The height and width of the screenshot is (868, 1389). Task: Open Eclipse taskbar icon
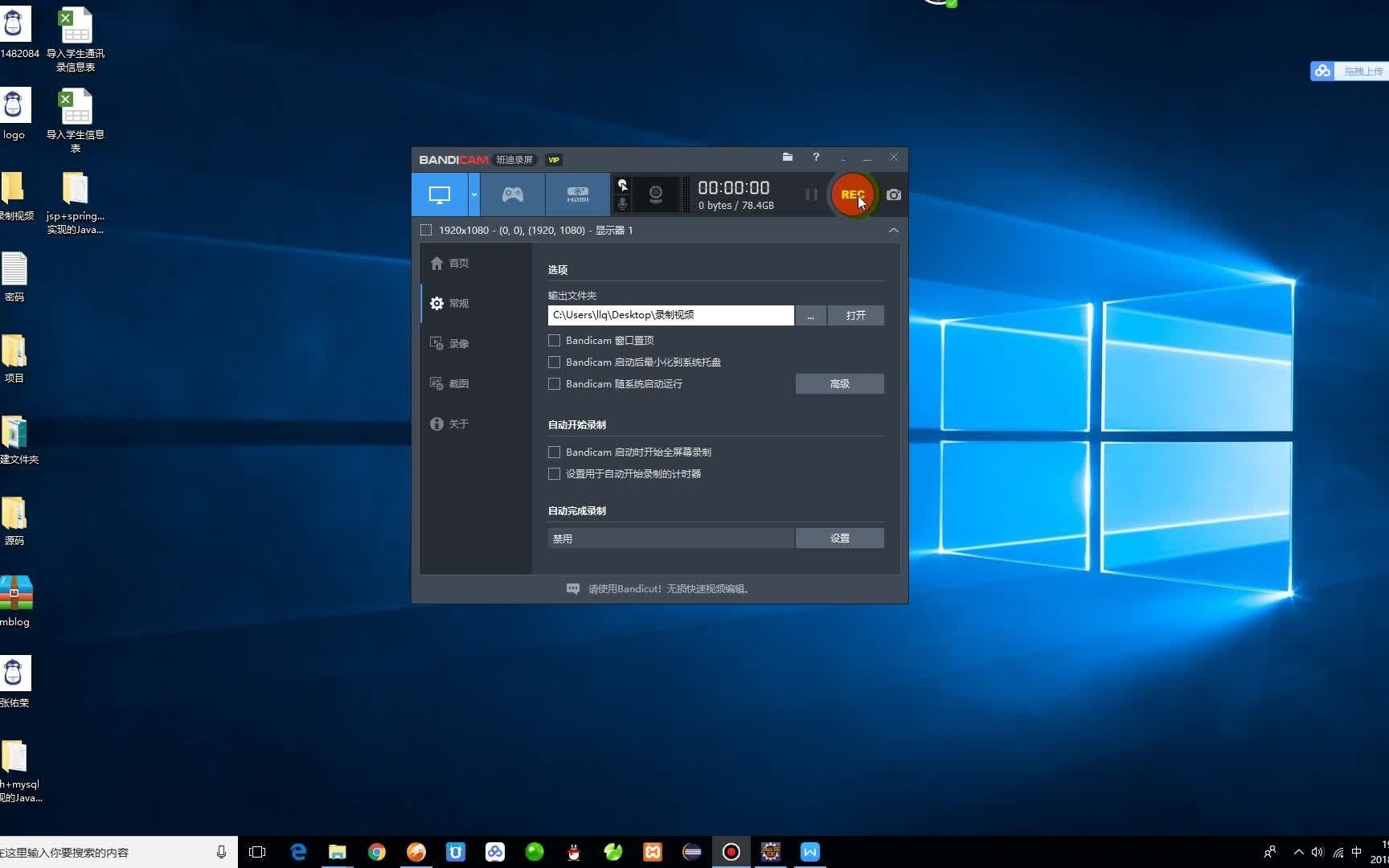[x=692, y=852]
